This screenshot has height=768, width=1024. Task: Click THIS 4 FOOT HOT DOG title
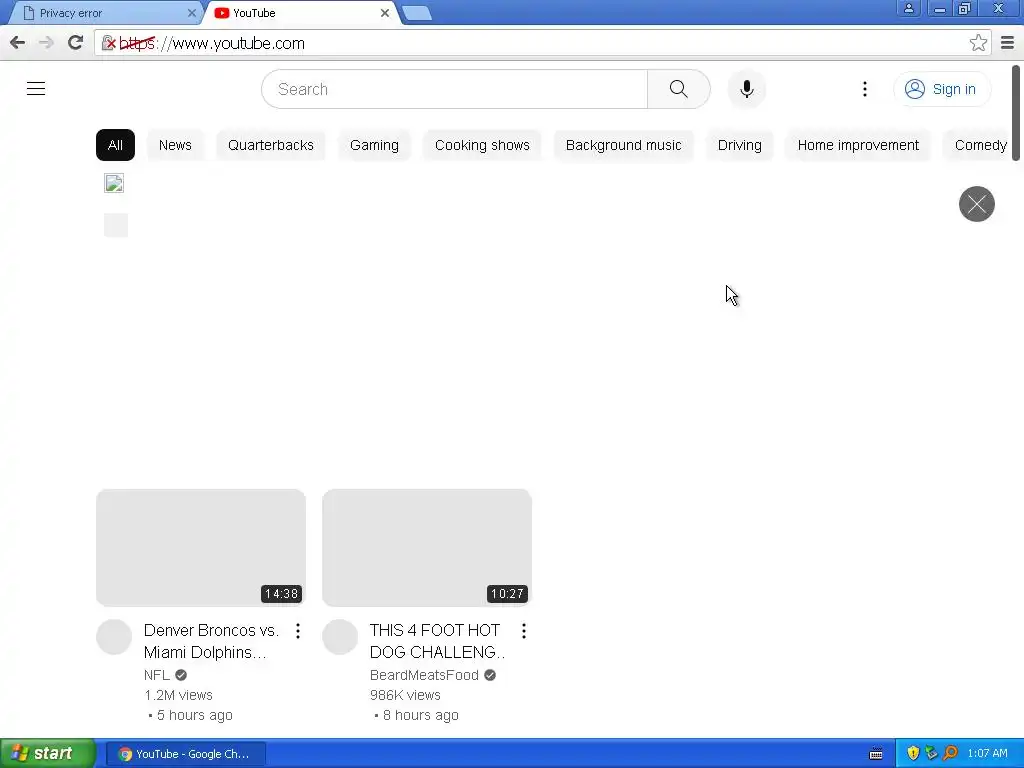[x=437, y=641]
